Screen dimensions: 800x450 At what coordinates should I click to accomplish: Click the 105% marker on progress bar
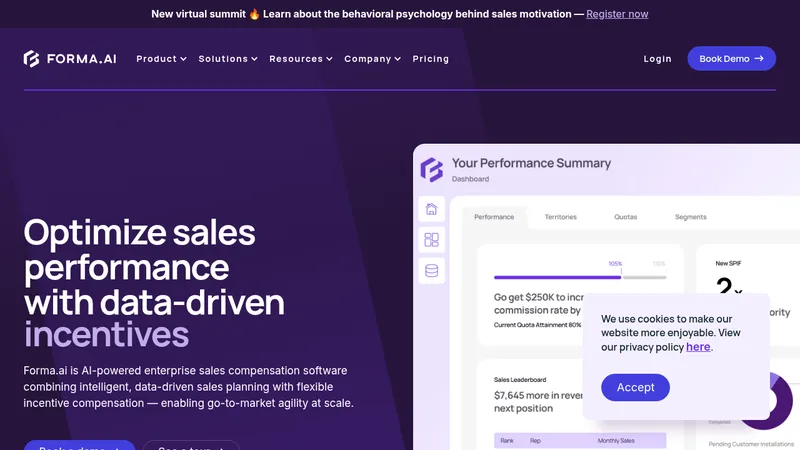pos(615,264)
